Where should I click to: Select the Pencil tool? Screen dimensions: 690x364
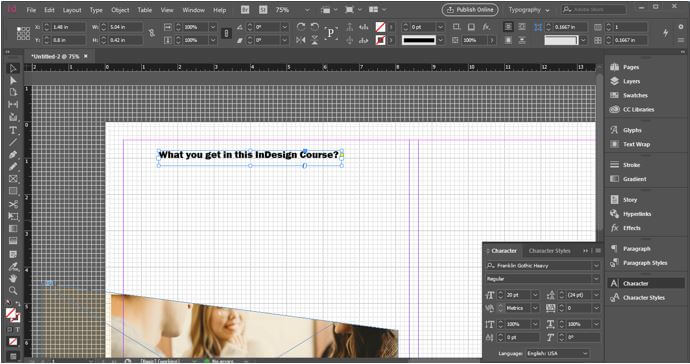pos(13,167)
